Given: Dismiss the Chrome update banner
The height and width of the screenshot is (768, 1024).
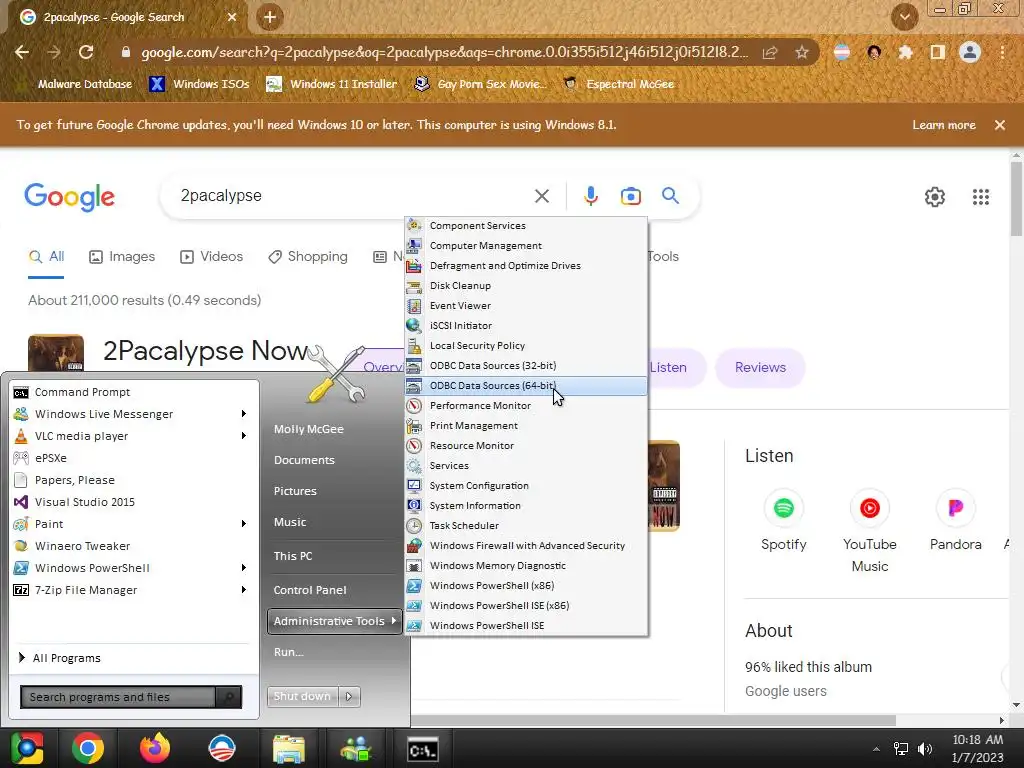Looking at the screenshot, I should (x=1000, y=125).
